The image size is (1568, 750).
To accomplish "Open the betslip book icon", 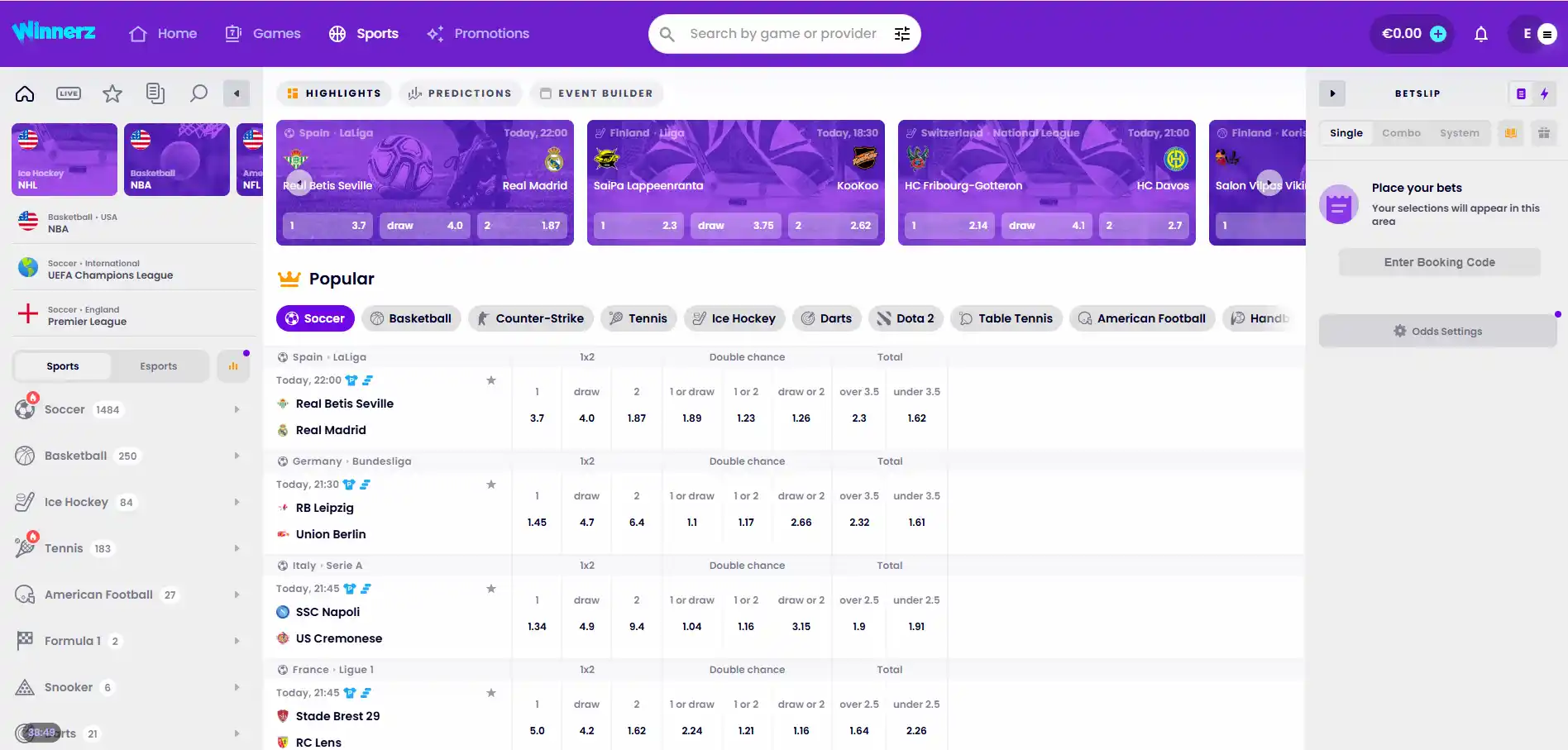I will point(1511,133).
